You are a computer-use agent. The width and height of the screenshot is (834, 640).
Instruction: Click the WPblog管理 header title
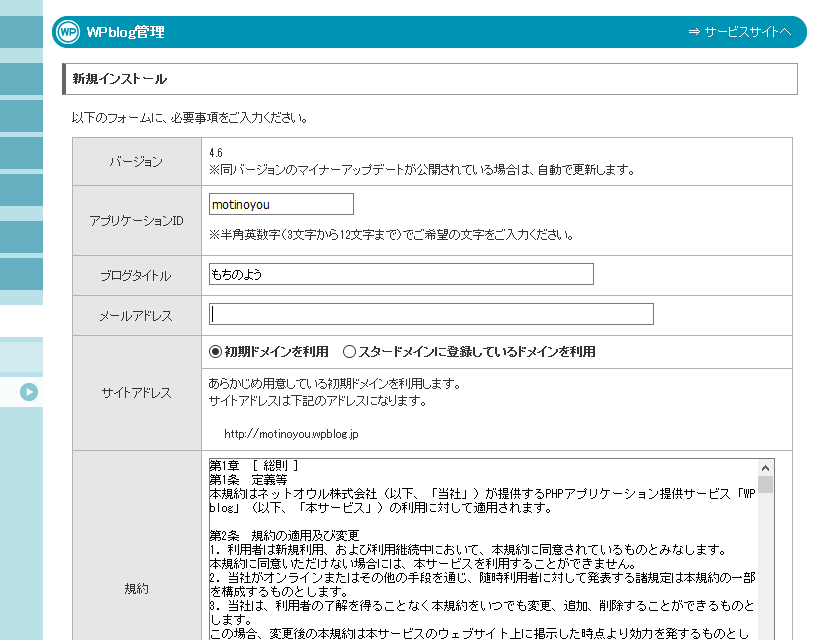(126, 32)
